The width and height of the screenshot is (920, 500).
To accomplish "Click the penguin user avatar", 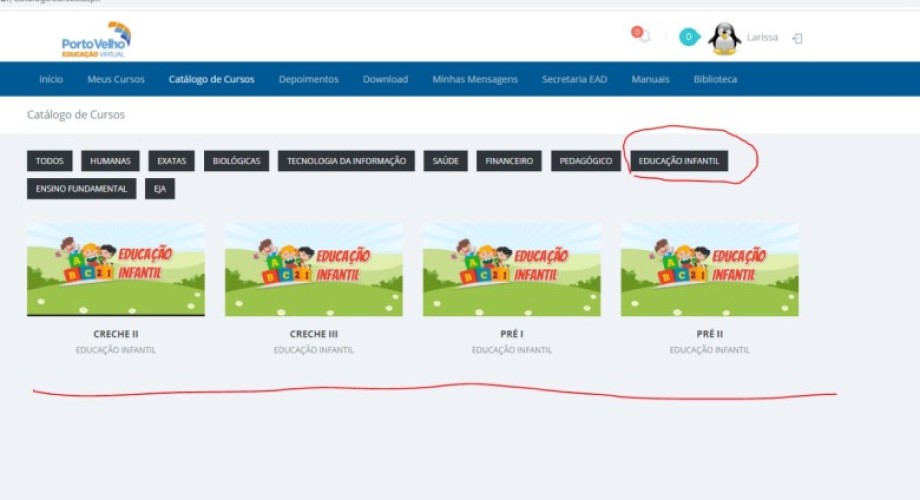I will point(724,38).
